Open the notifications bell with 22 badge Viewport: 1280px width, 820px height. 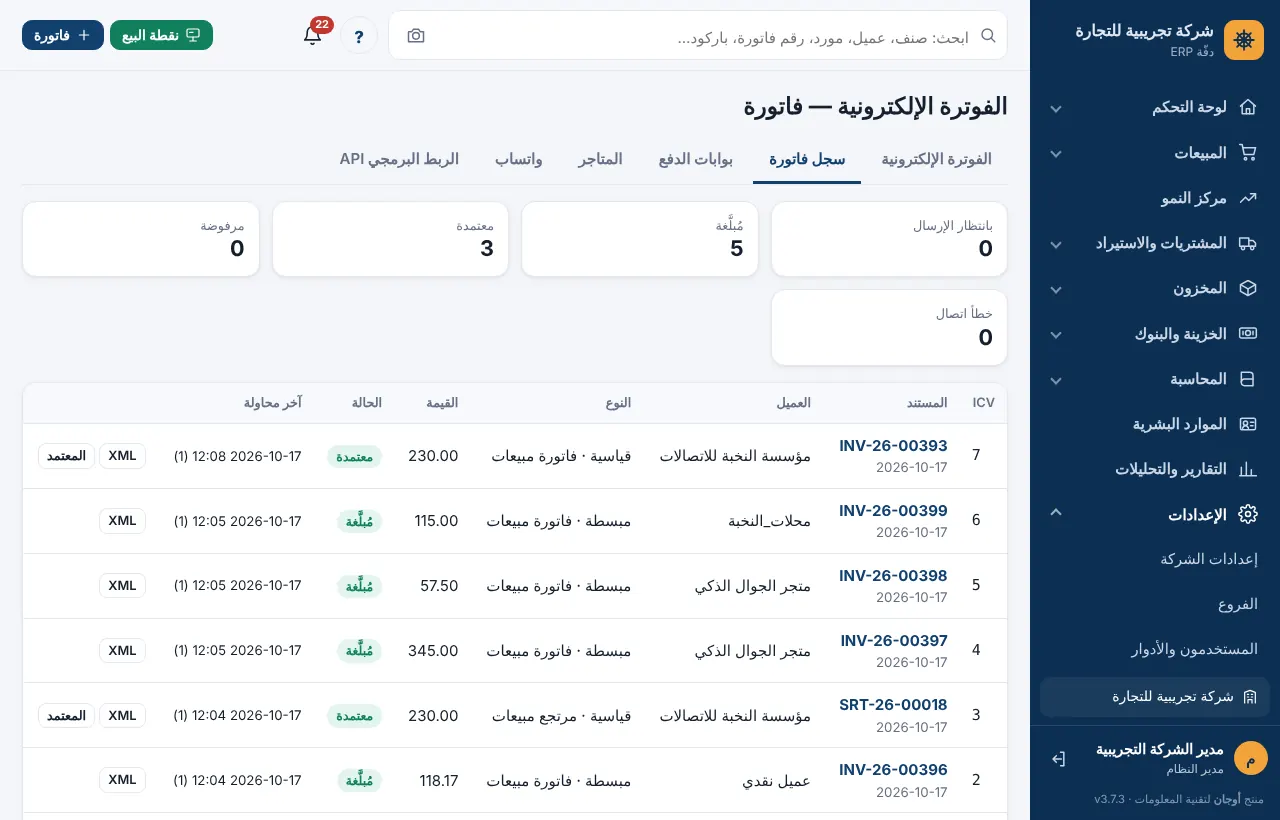[x=313, y=36]
